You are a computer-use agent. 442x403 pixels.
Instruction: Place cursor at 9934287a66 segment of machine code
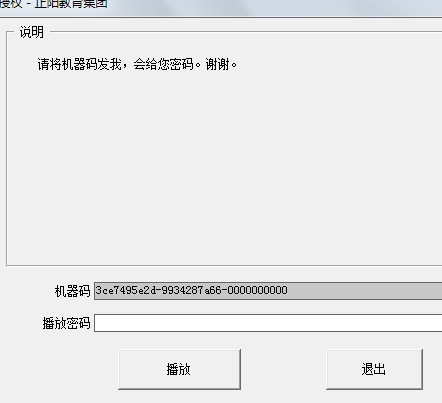[191, 290]
